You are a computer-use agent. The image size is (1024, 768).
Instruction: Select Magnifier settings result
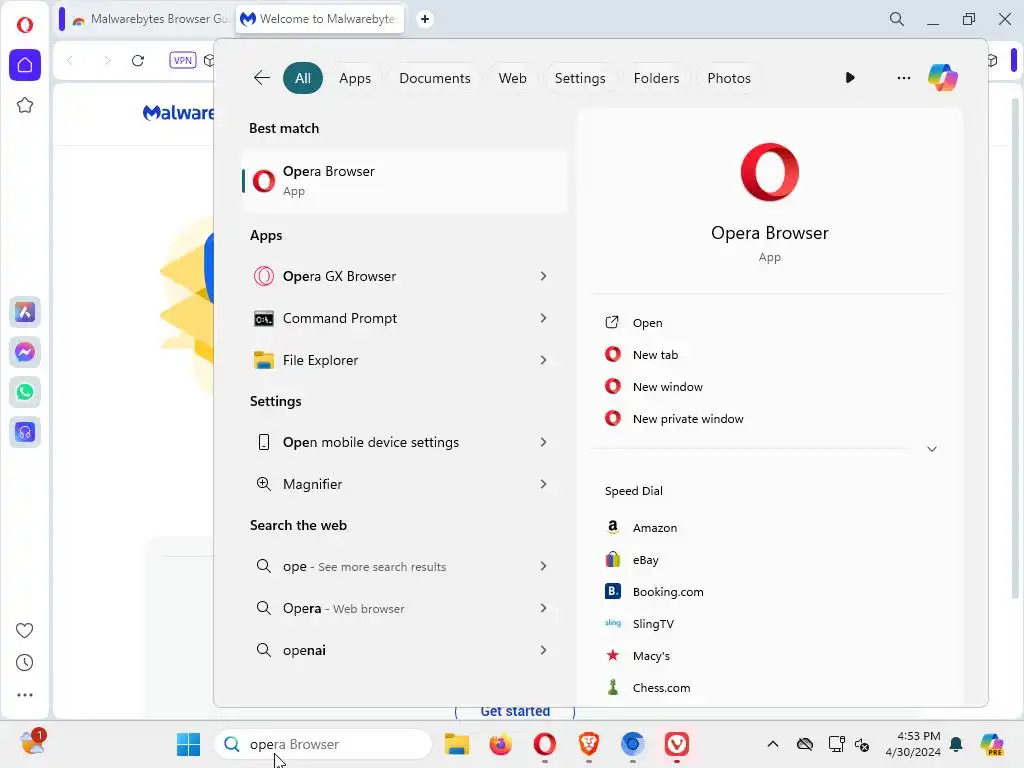click(390, 484)
